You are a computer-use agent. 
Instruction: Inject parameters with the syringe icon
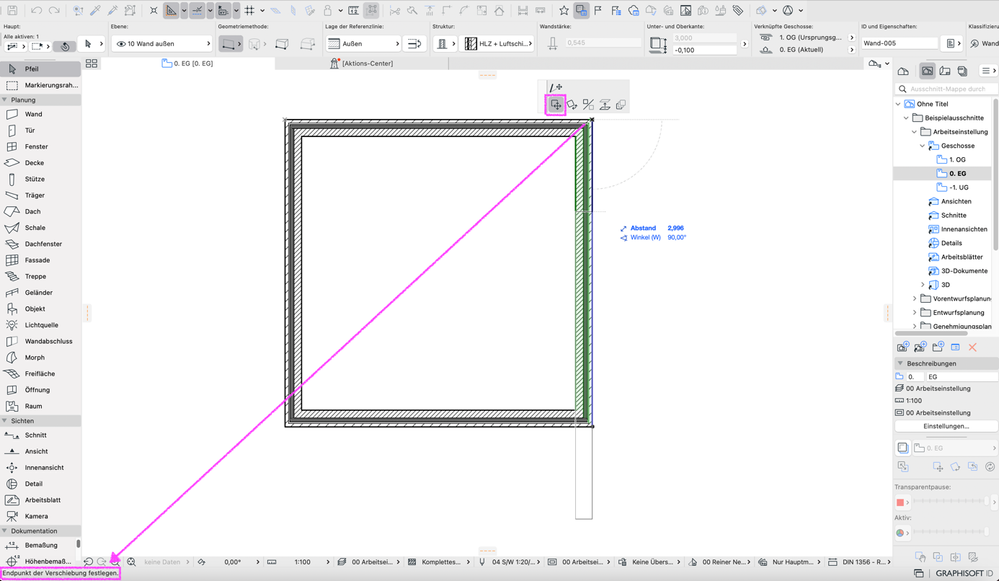click(113, 10)
